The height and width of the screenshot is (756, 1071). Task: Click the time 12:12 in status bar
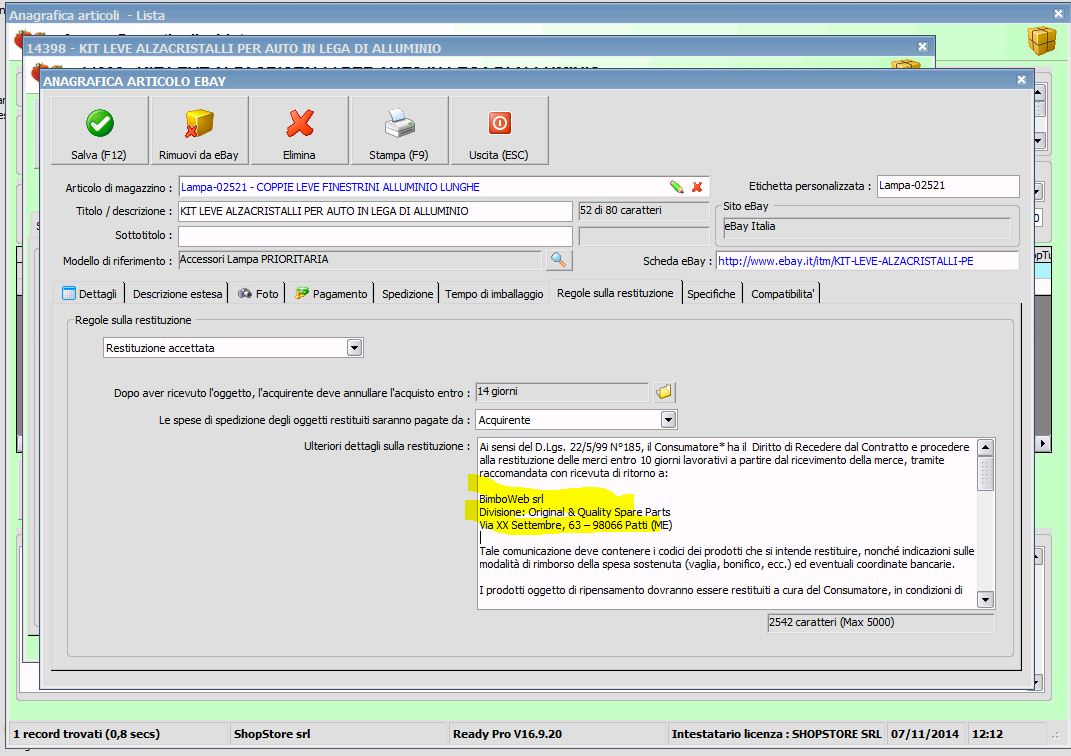click(987, 734)
